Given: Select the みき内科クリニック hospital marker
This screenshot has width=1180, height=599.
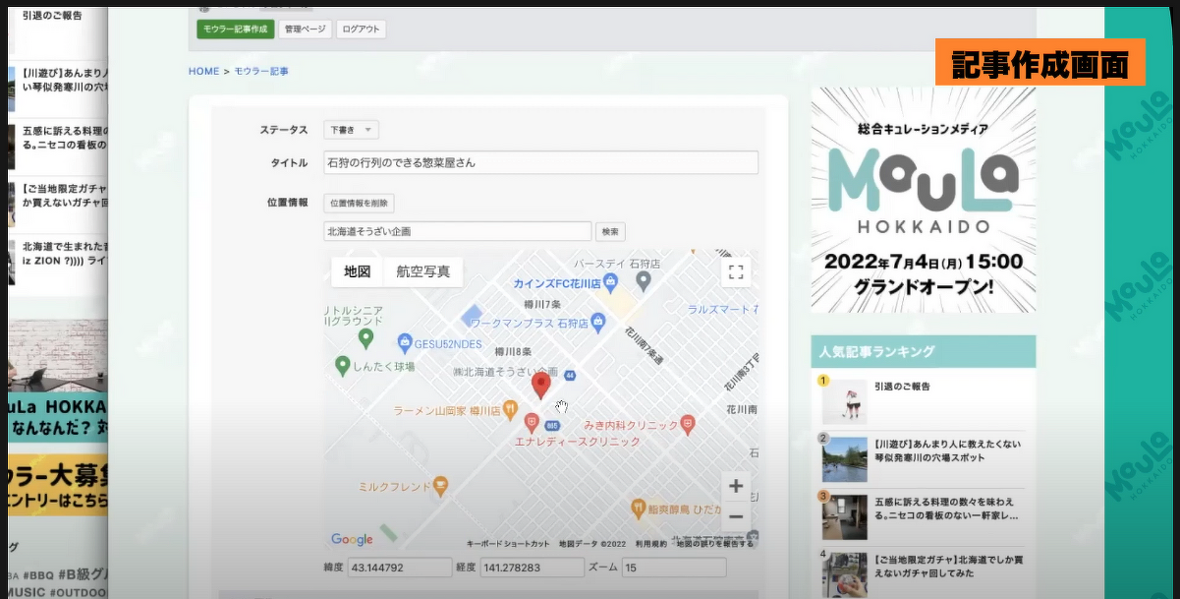Looking at the screenshot, I should coord(687,424).
